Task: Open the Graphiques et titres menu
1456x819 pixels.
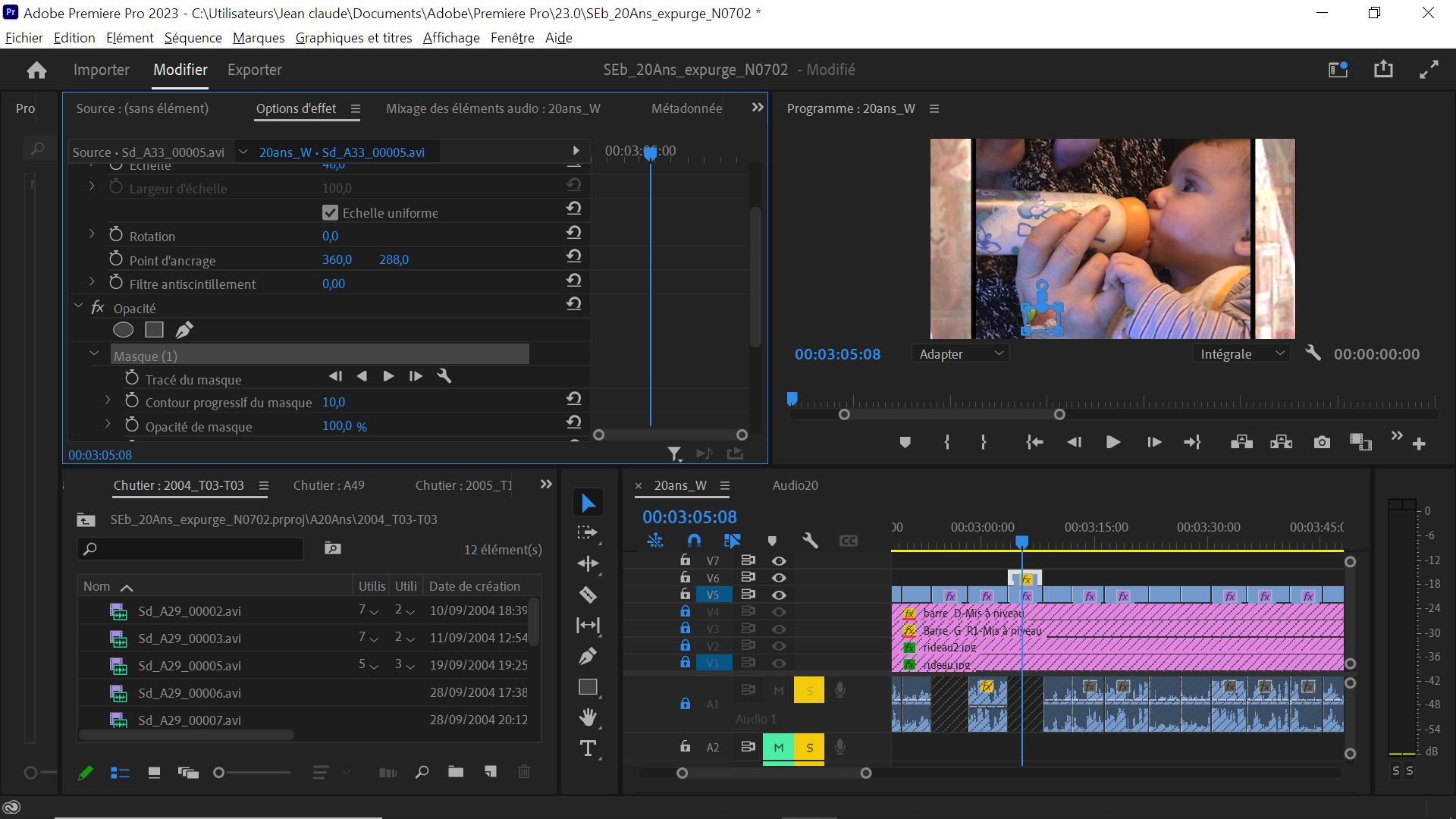Action: (x=353, y=38)
